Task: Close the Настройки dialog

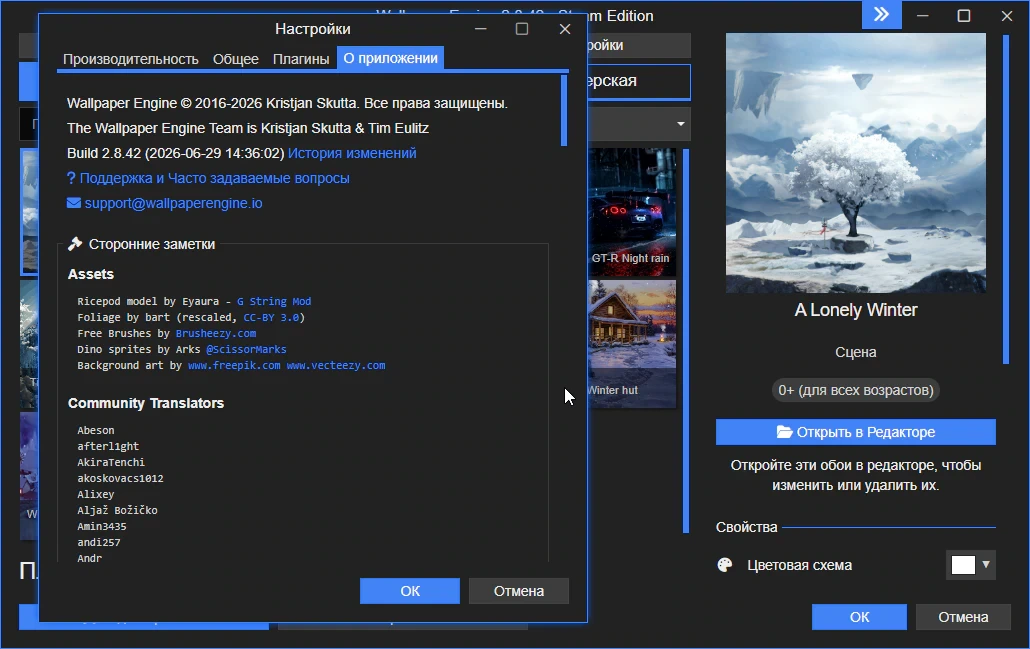Action: click(x=565, y=29)
